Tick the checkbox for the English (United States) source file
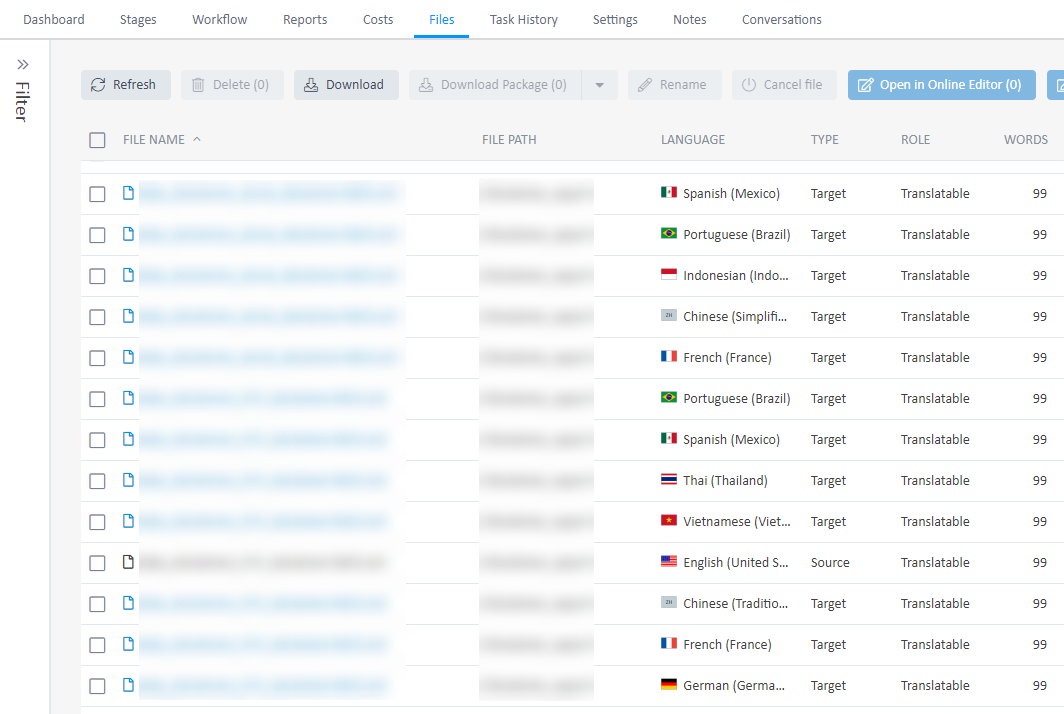 [97, 562]
